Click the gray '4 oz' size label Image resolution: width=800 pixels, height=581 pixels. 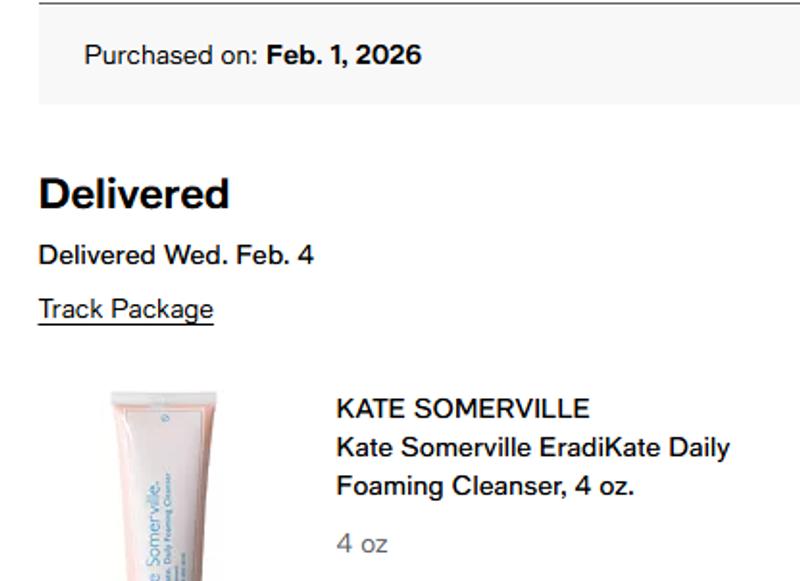click(x=361, y=544)
